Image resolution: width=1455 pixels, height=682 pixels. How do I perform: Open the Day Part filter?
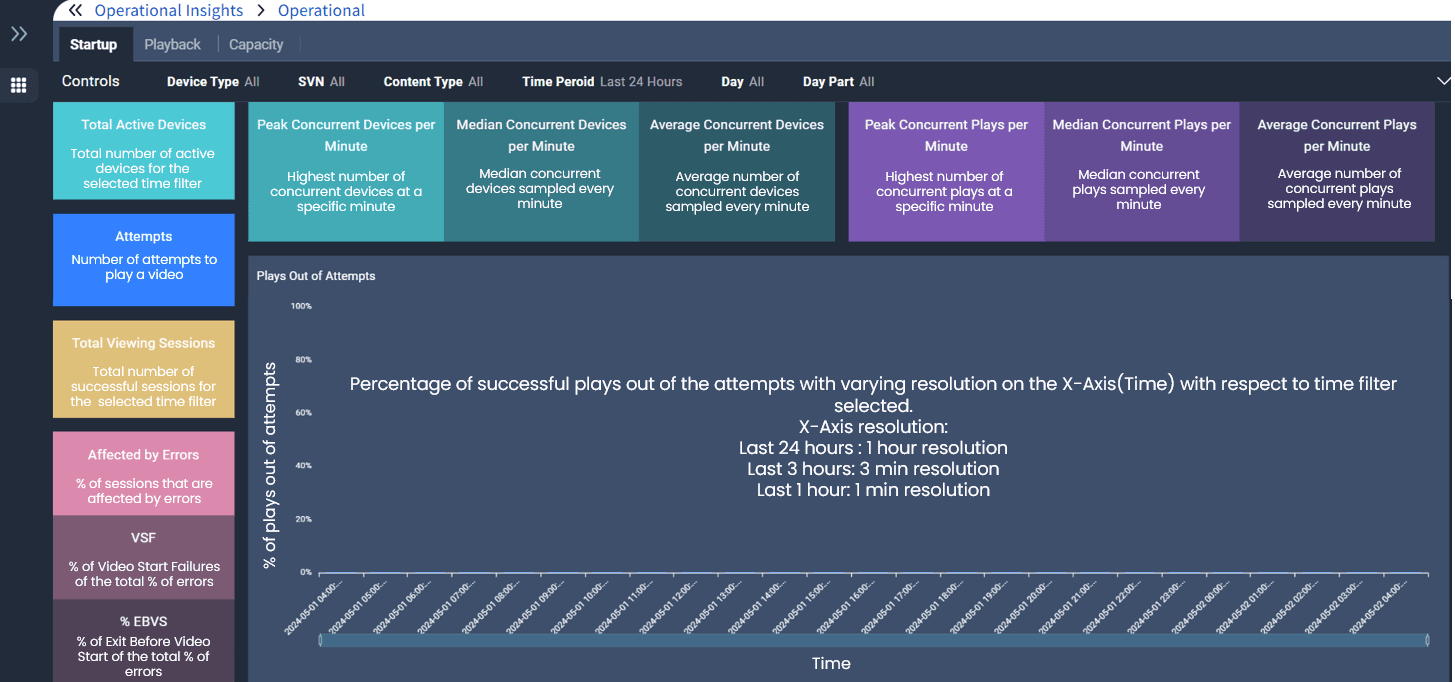[x=838, y=82]
